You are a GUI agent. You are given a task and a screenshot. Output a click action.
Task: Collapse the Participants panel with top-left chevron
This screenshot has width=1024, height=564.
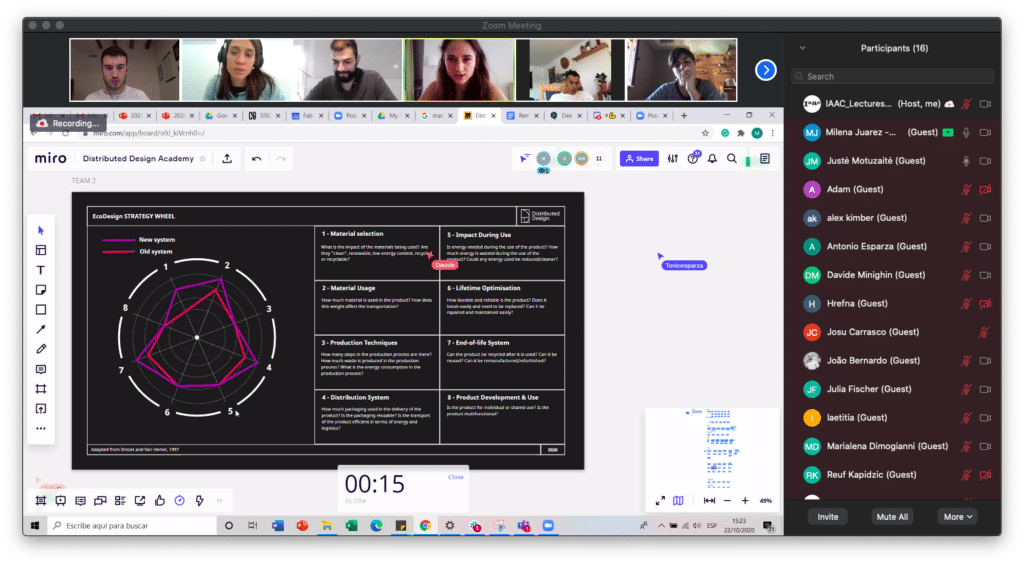[801, 48]
